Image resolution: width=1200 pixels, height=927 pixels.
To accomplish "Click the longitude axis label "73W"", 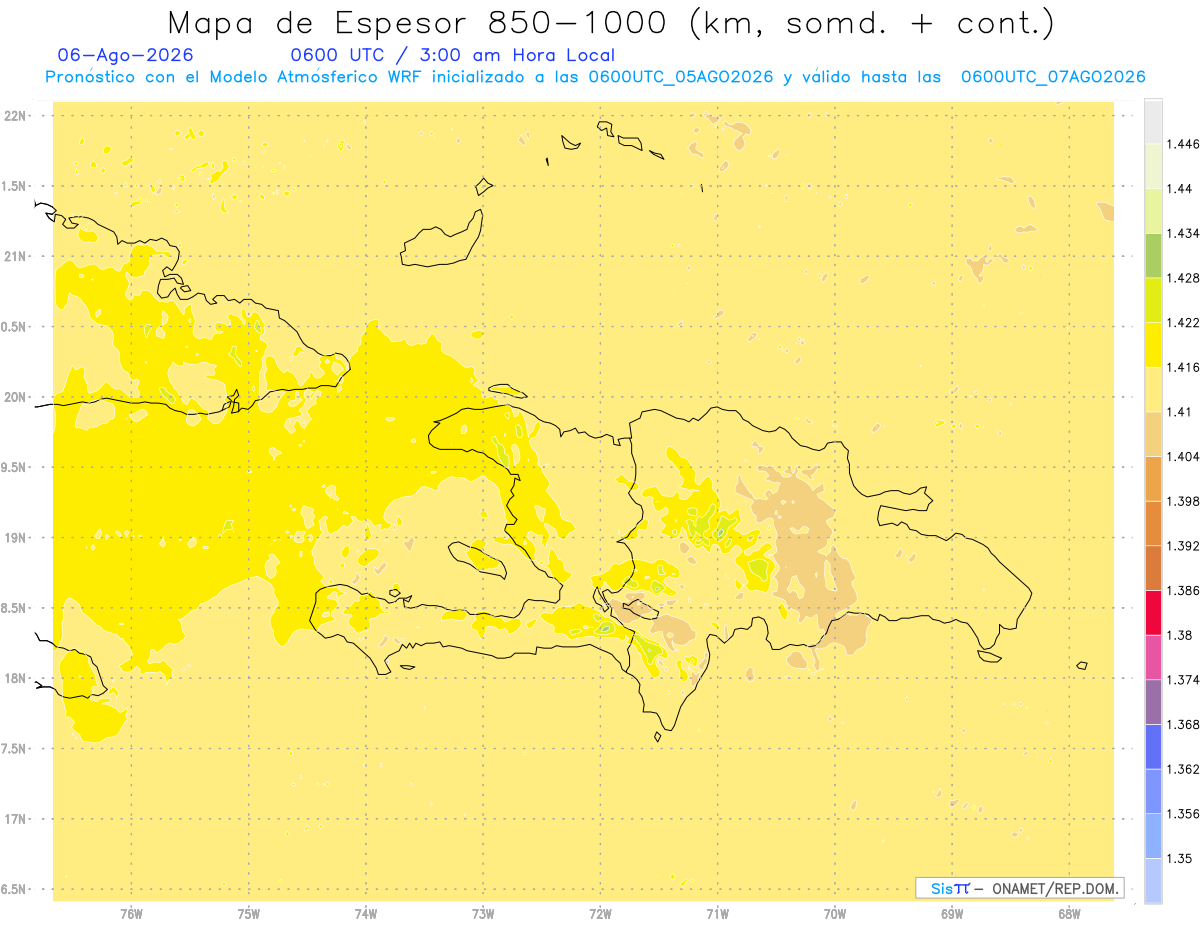I will point(483,914).
